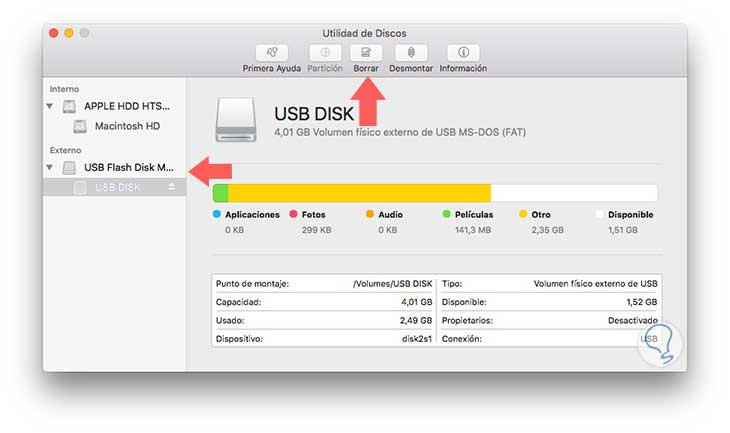The image size is (730, 433).
Task: Click the APPLE HDD drive icon in sidebar
Action: (x=69, y=107)
